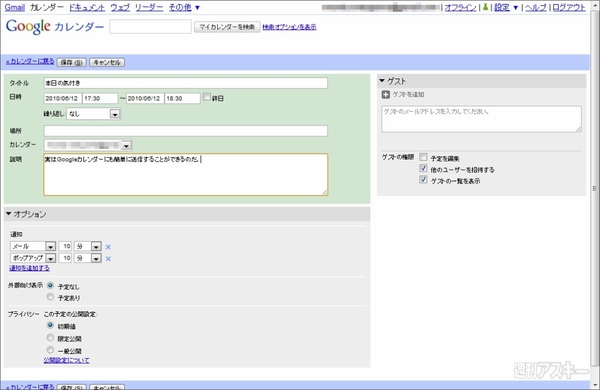Open the 分 unit dropdown in ポップアップ row
Image resolution: width=600 pixels, height=390 pixels.
click(x=88, y=258)
